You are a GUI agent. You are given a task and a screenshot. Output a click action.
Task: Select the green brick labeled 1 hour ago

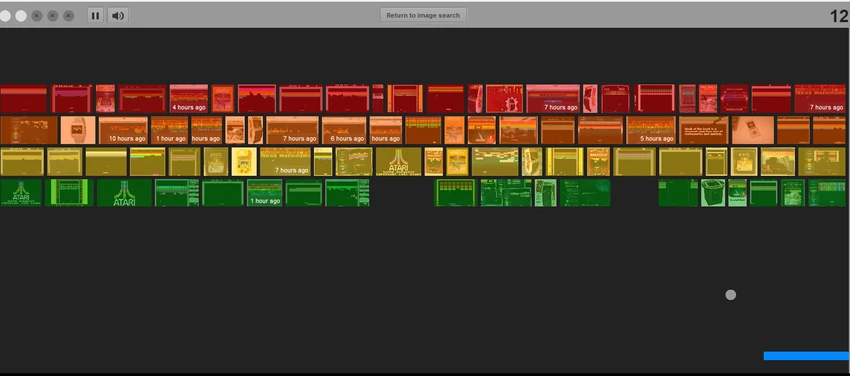265,193
